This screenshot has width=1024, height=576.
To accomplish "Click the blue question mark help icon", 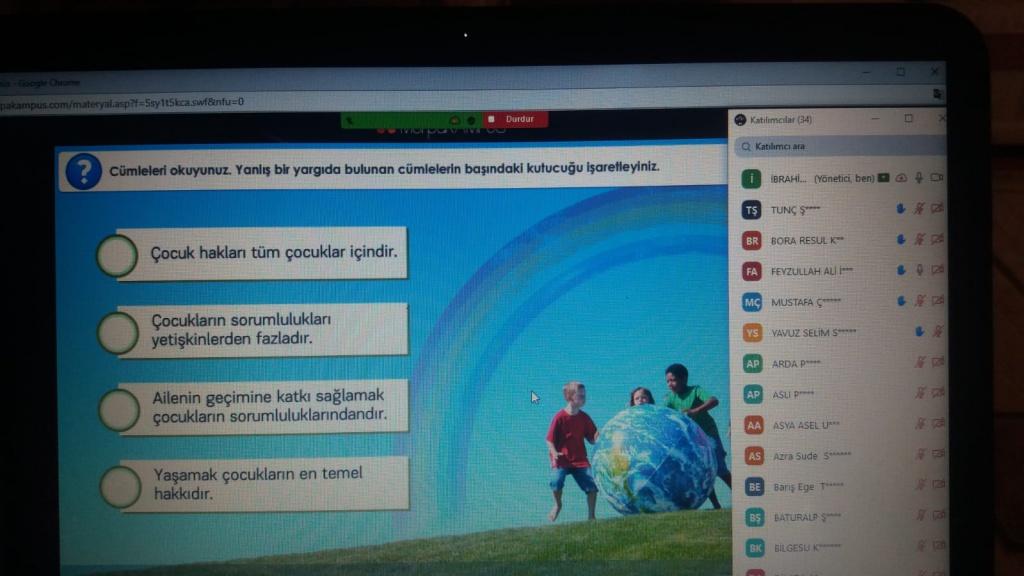I will [83, 171].
